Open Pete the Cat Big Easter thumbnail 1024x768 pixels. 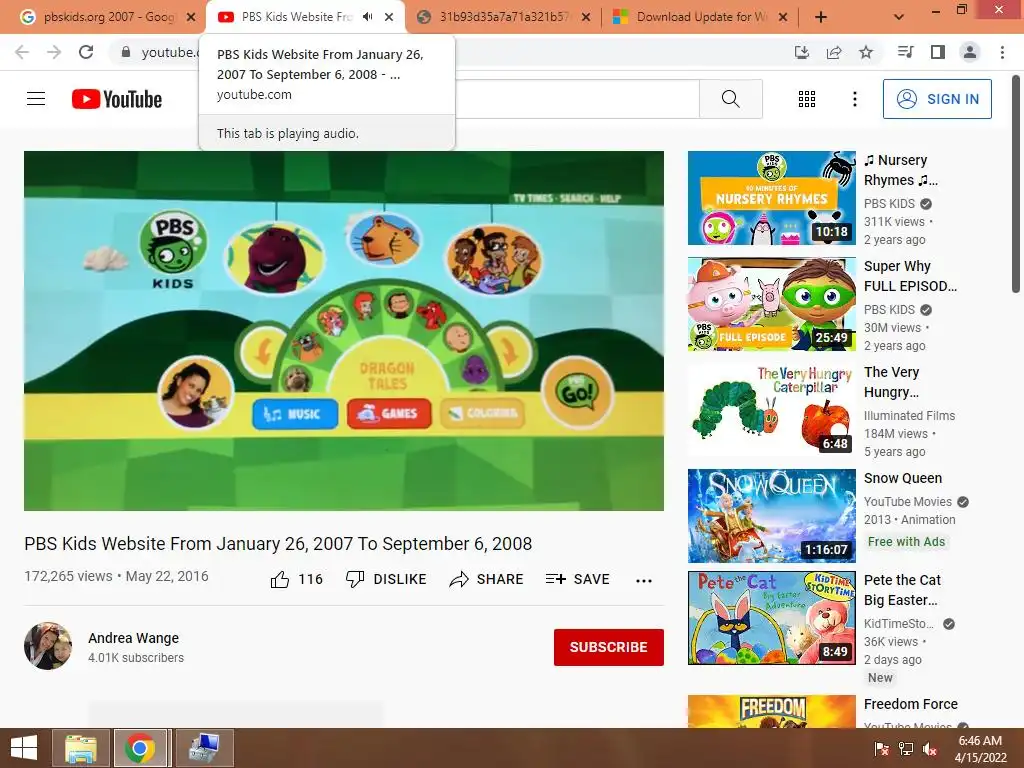point(771,618)
